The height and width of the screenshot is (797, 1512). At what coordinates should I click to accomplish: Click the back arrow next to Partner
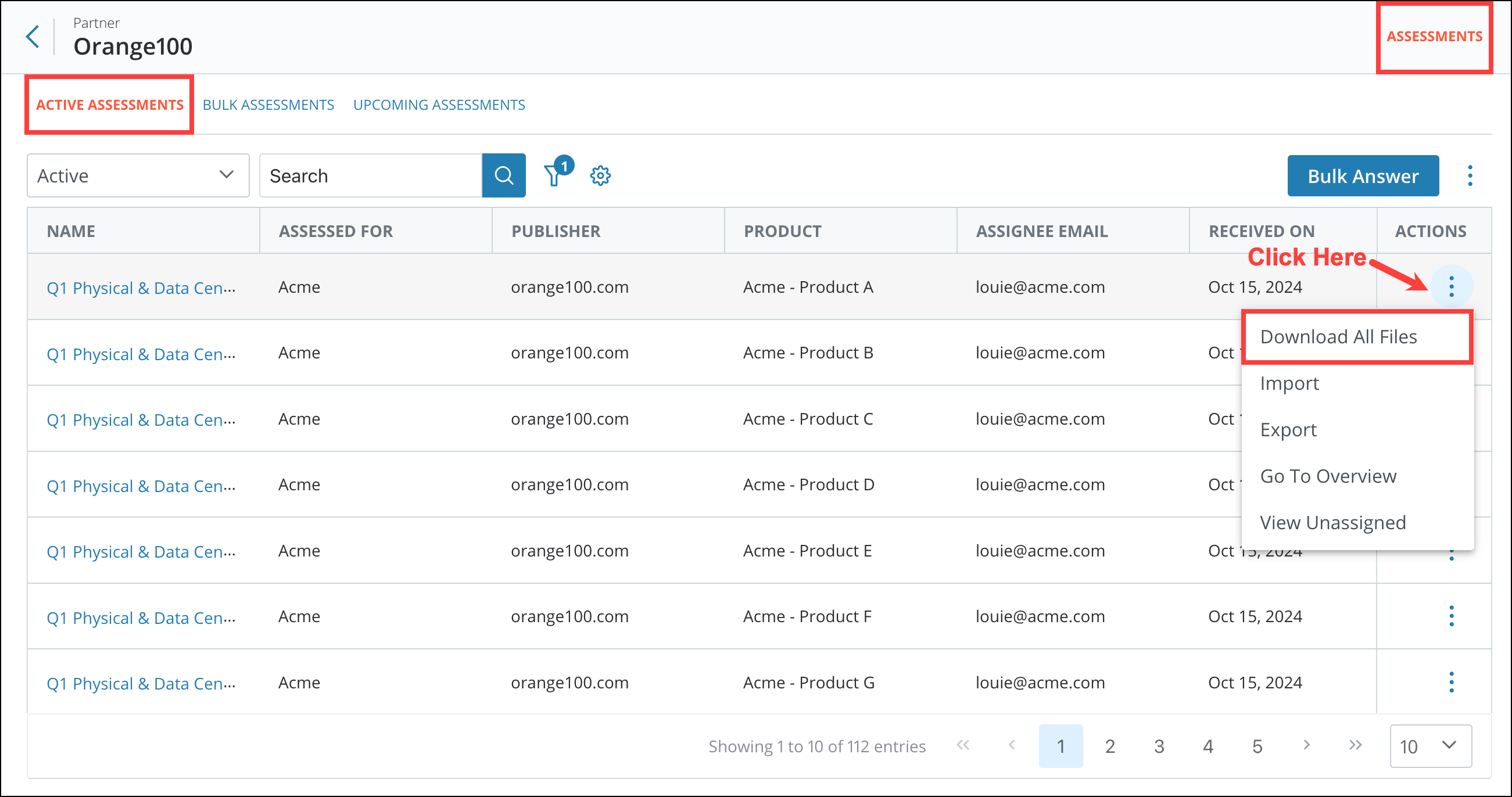[33, 37]
